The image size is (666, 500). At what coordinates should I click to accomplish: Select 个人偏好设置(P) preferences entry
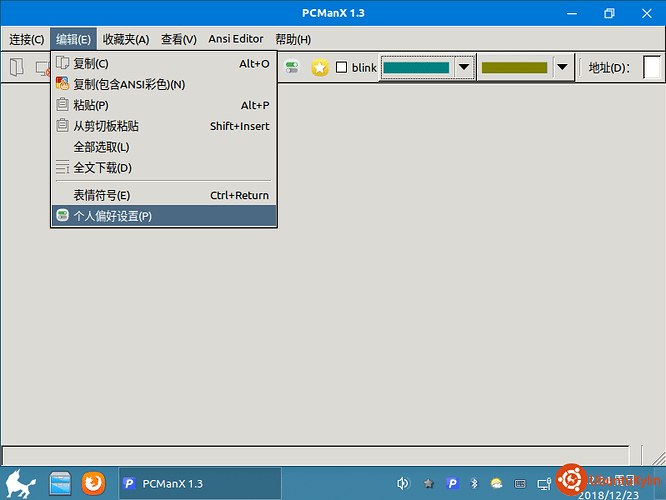pyautogui.click(x=164, y=216)
